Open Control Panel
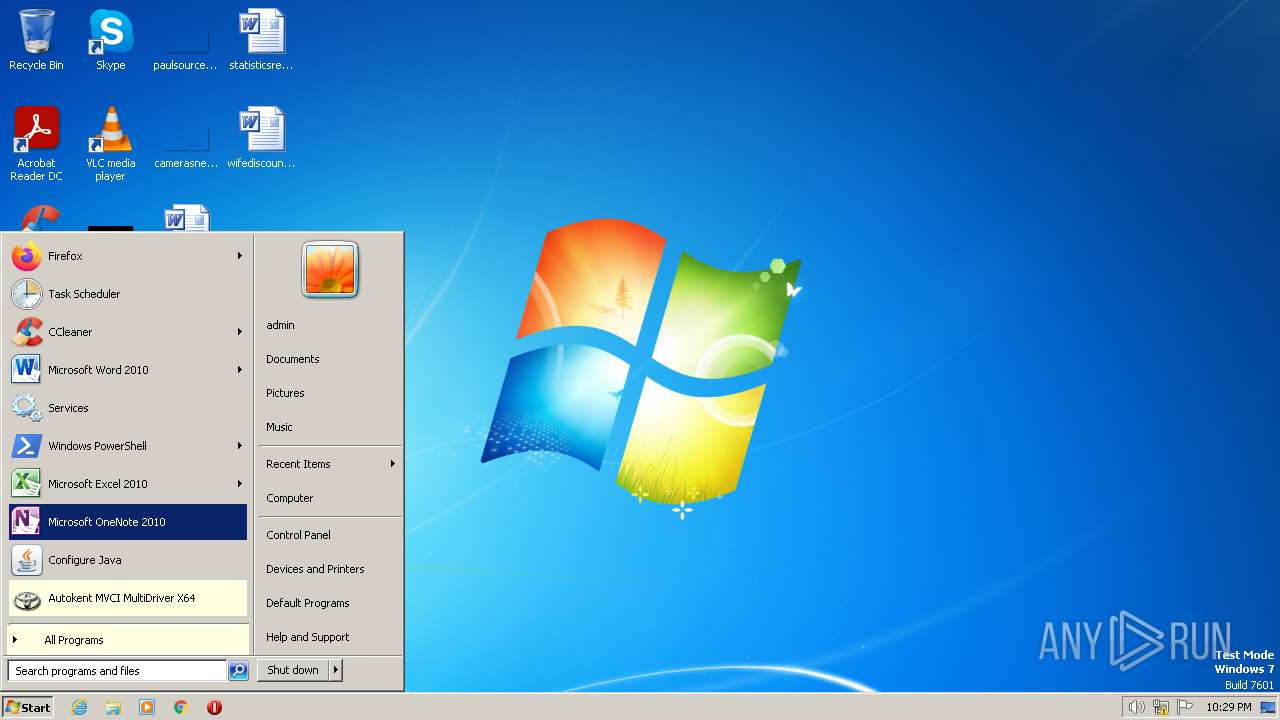Viewport: 1280px width, 720px height. (330, 535)
